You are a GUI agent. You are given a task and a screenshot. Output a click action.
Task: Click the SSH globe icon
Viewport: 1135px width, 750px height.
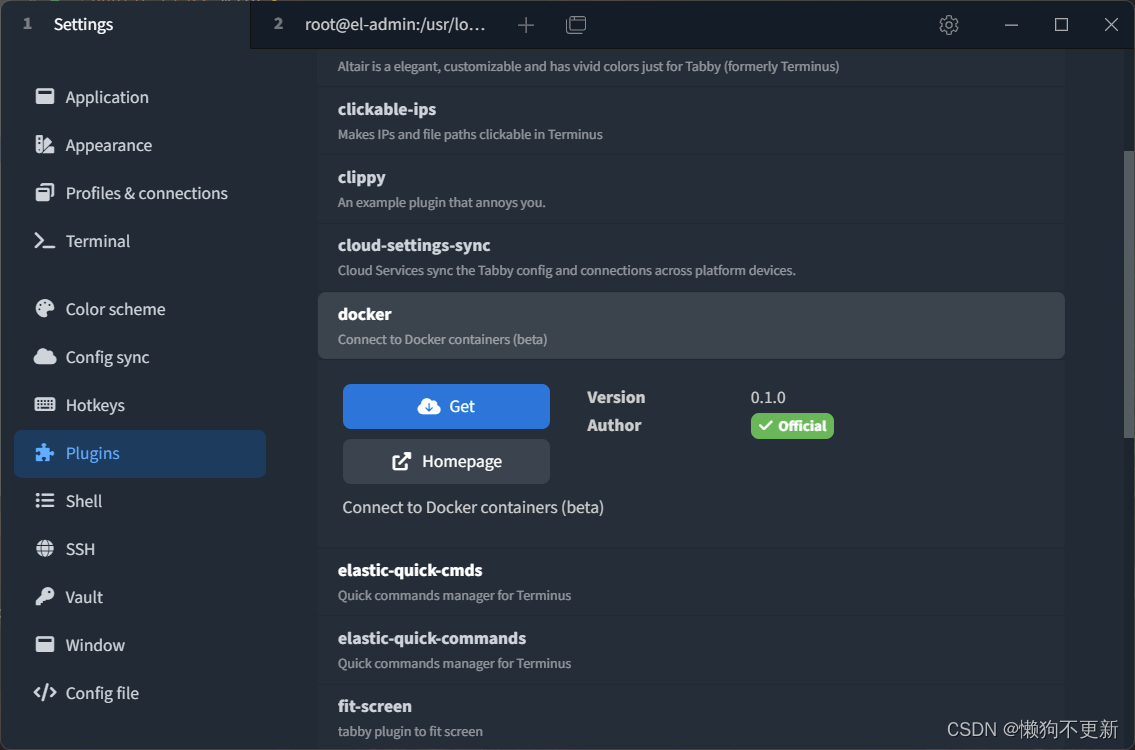tap(45, 549)
